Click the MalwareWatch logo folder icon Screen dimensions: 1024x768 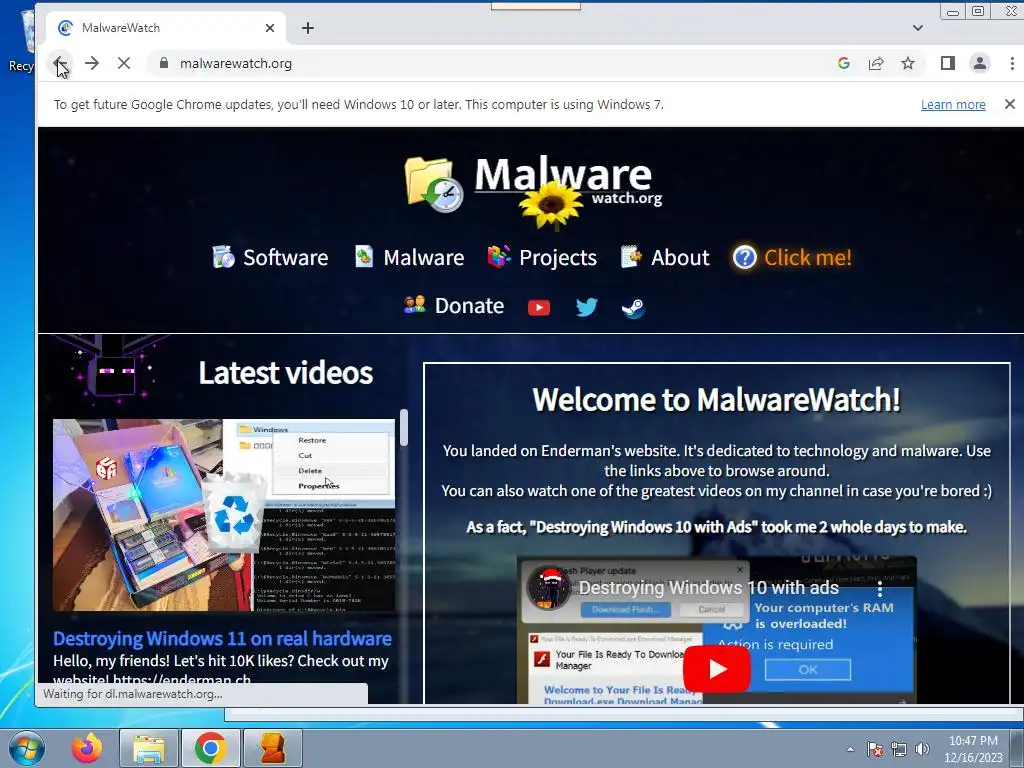[434, 184]
